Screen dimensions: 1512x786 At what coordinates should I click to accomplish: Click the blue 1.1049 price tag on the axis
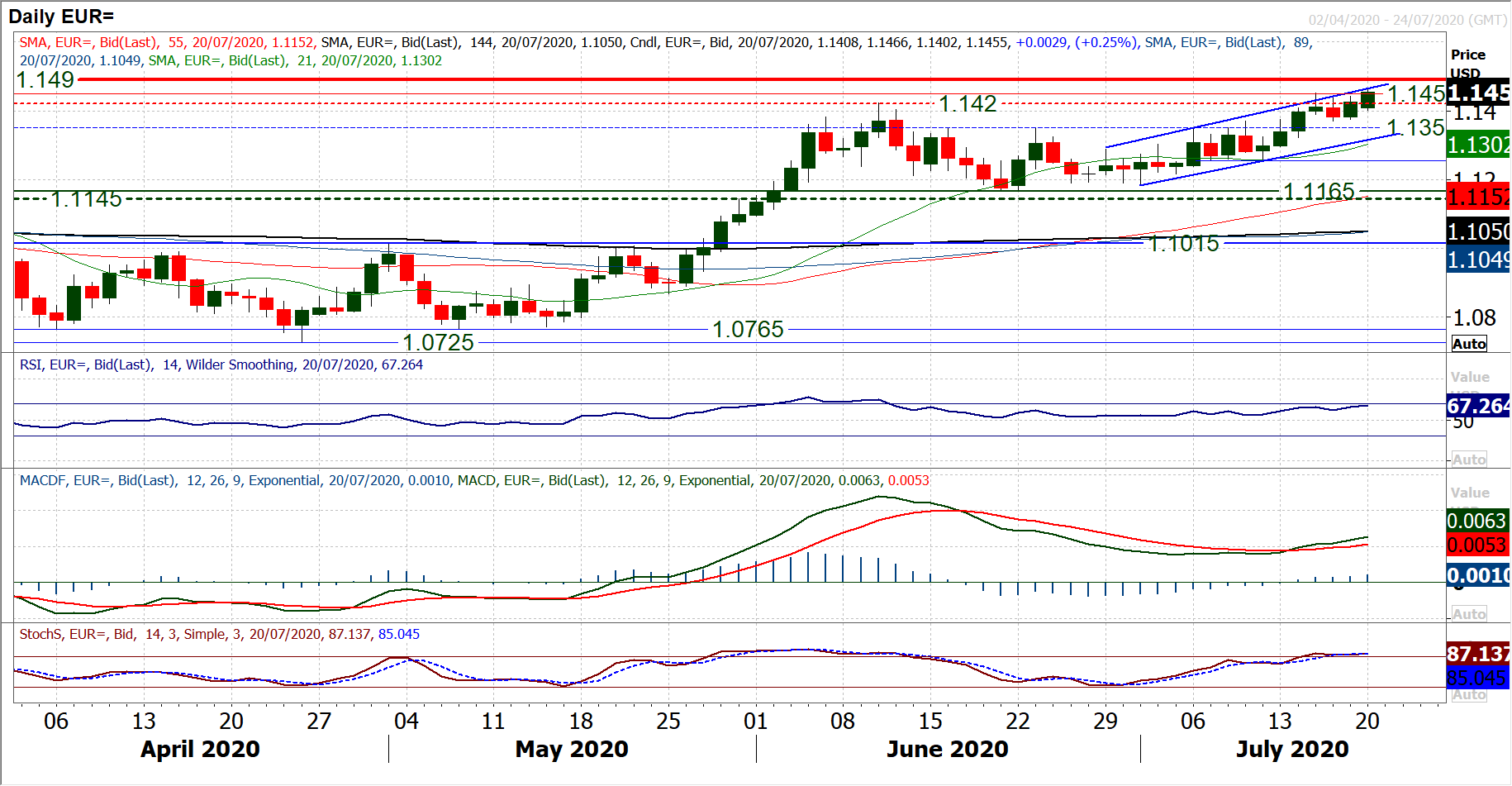(1477, 260)
